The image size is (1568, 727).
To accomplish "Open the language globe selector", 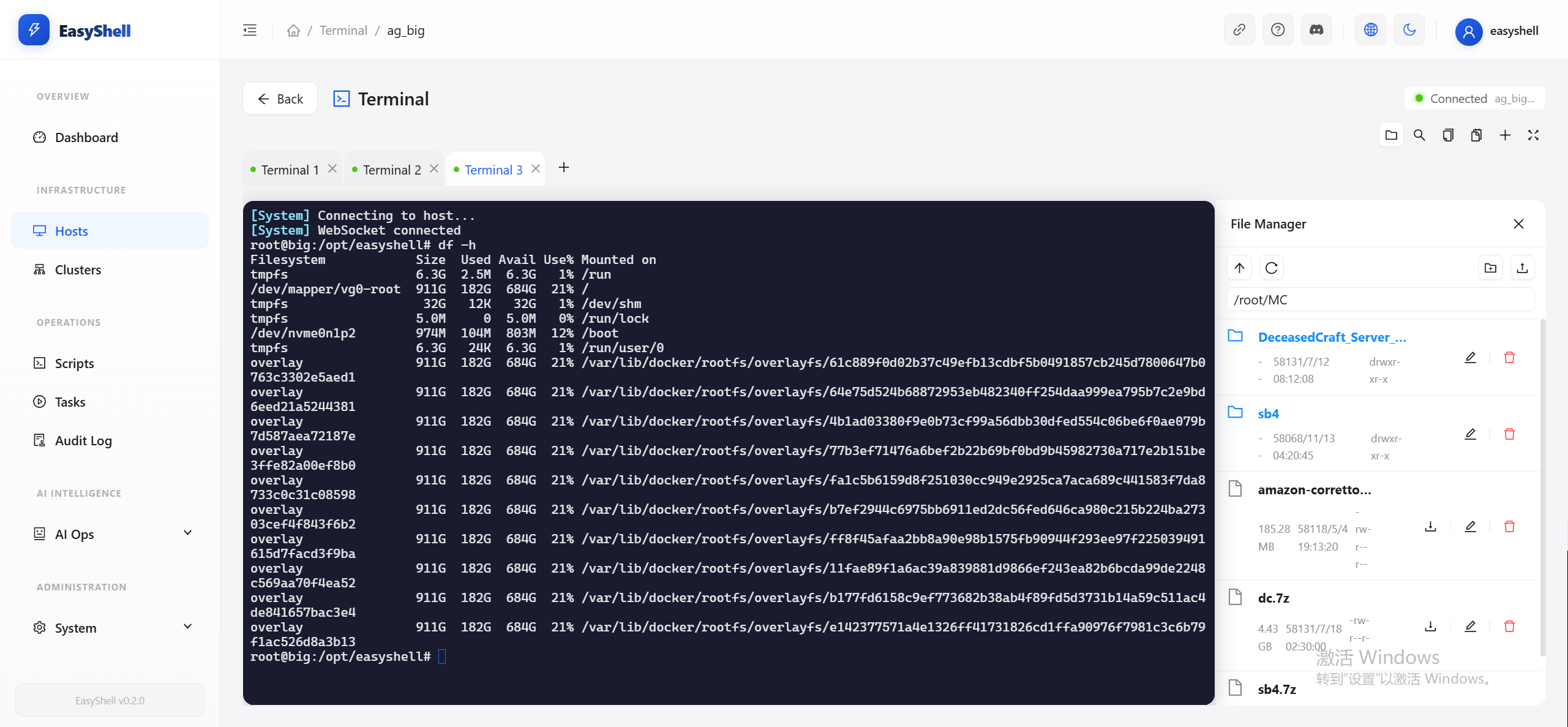I will (x=1370, y=29).
